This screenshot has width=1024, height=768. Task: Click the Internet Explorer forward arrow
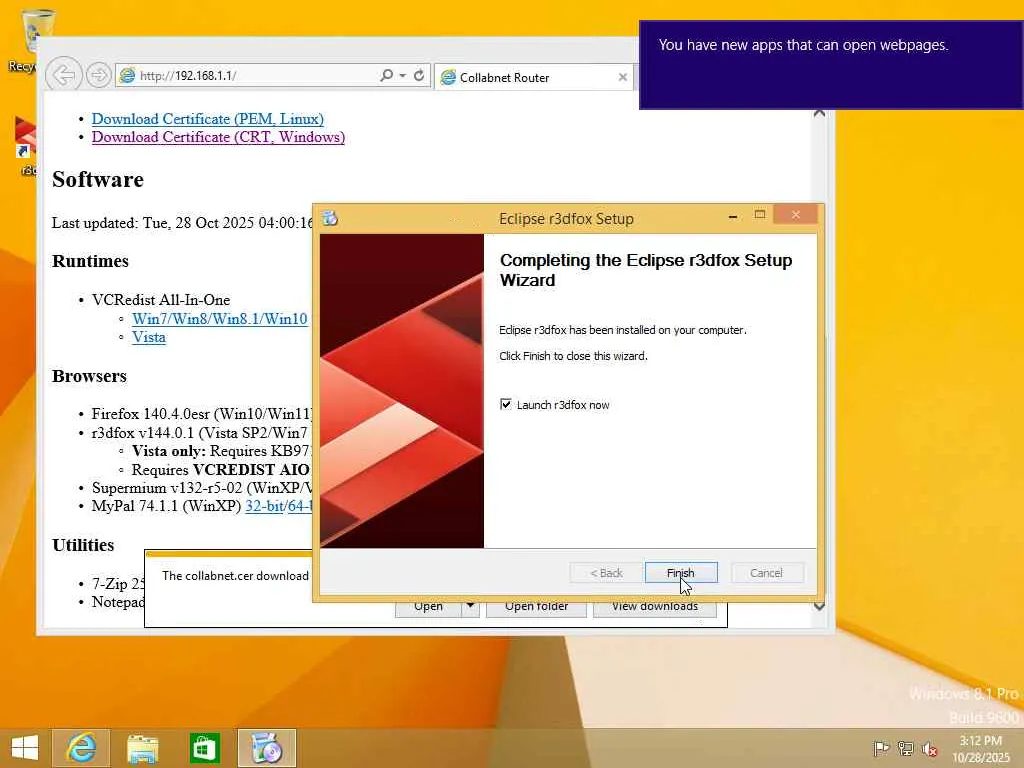(x=99, y=75)
